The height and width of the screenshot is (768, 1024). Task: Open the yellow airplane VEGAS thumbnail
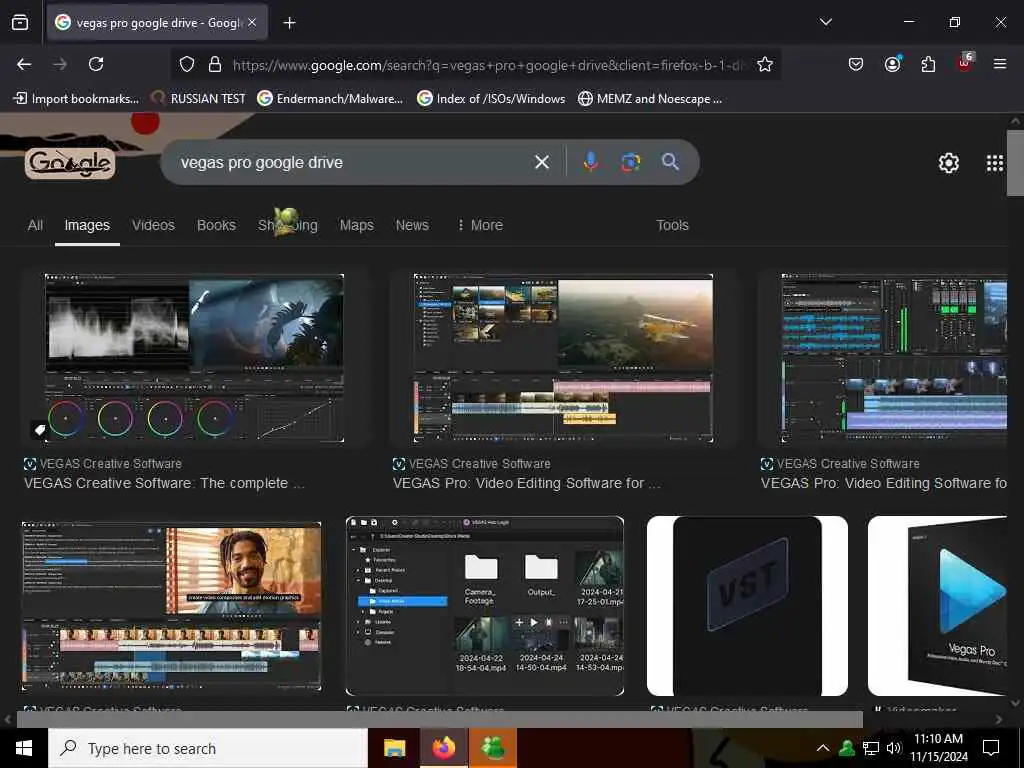[x=563, y=359]
